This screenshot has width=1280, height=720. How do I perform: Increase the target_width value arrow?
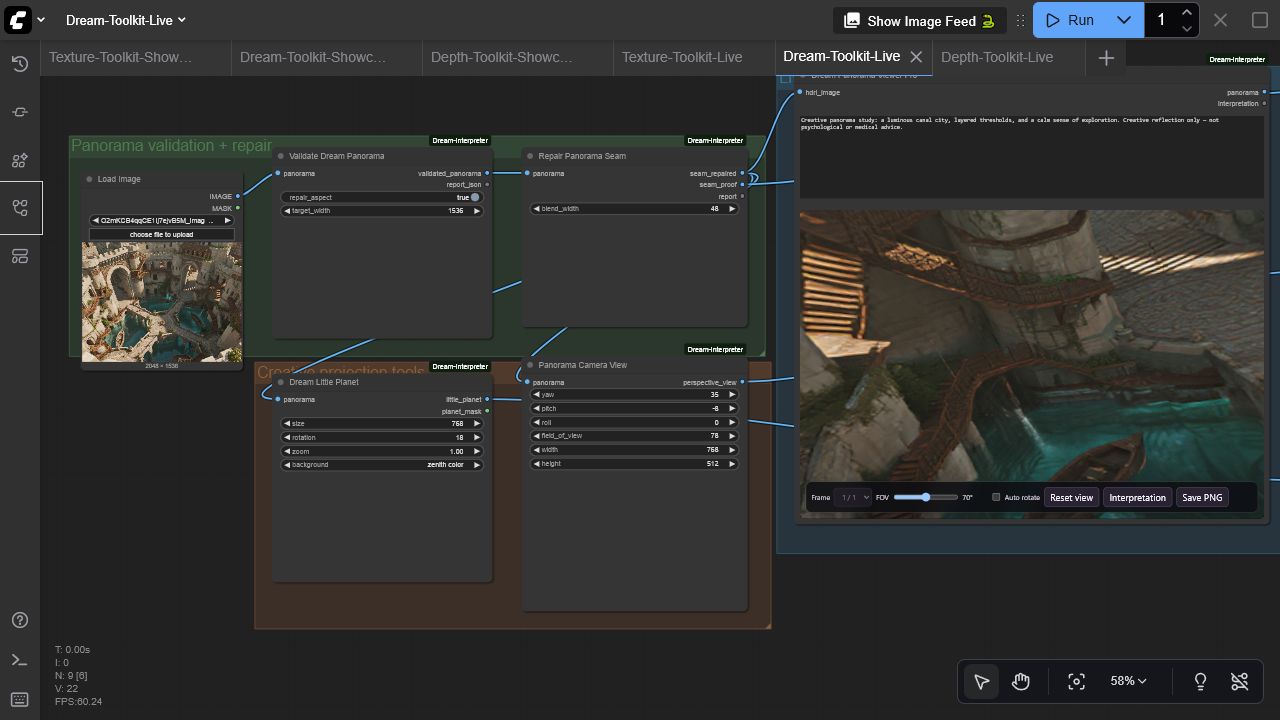pyautogui.click(x=476, y=211)
